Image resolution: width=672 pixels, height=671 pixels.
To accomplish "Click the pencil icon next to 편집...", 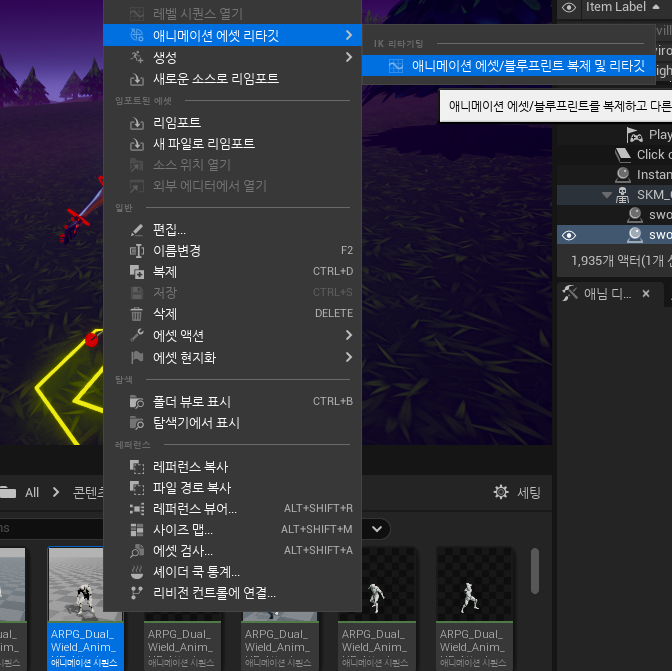I will (137, 230).
